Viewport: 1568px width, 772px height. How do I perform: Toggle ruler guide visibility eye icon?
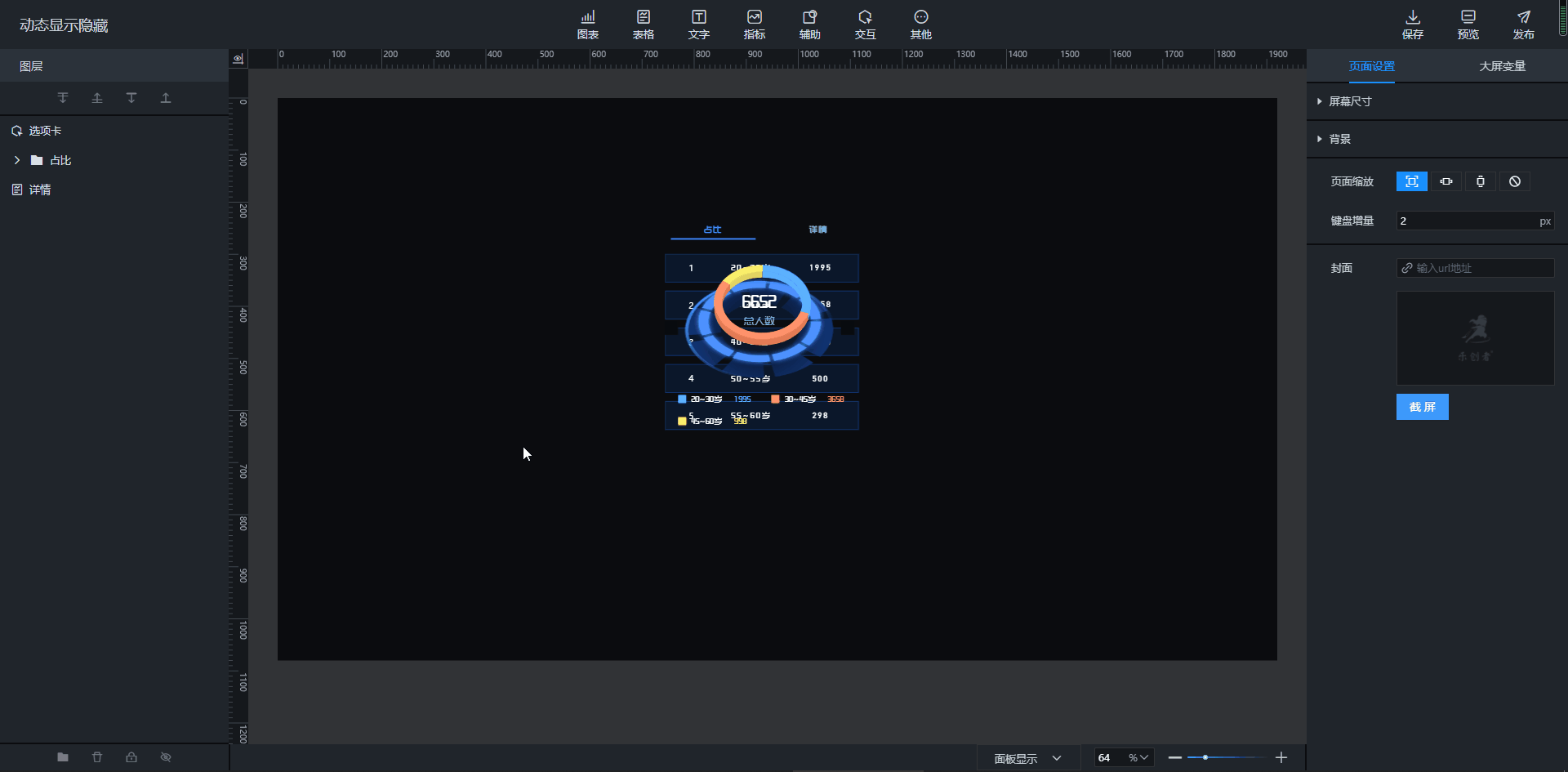coord(238,59)
